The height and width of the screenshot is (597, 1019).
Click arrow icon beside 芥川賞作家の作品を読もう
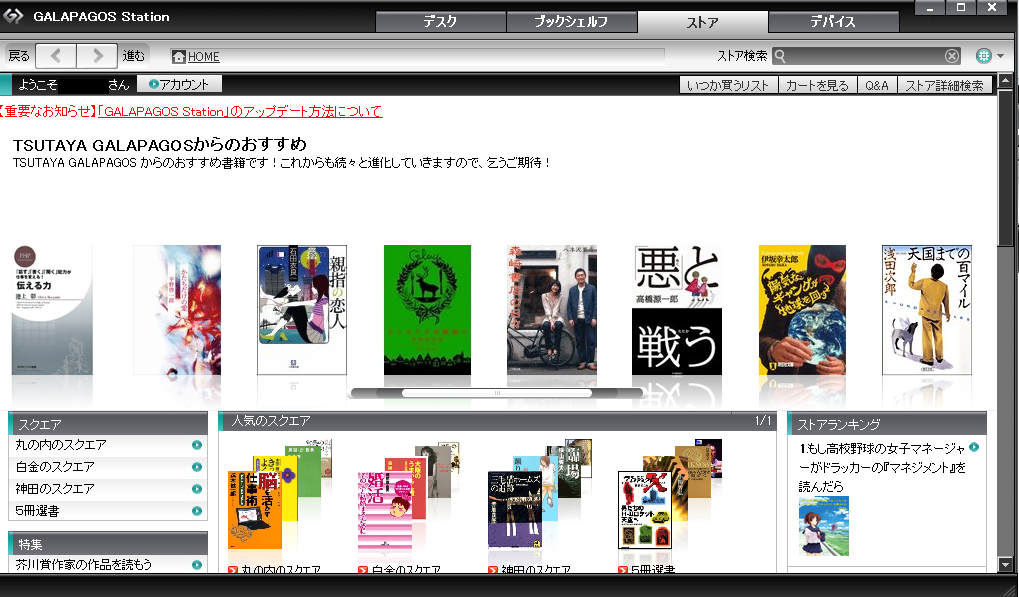click(x=197, y=565)
